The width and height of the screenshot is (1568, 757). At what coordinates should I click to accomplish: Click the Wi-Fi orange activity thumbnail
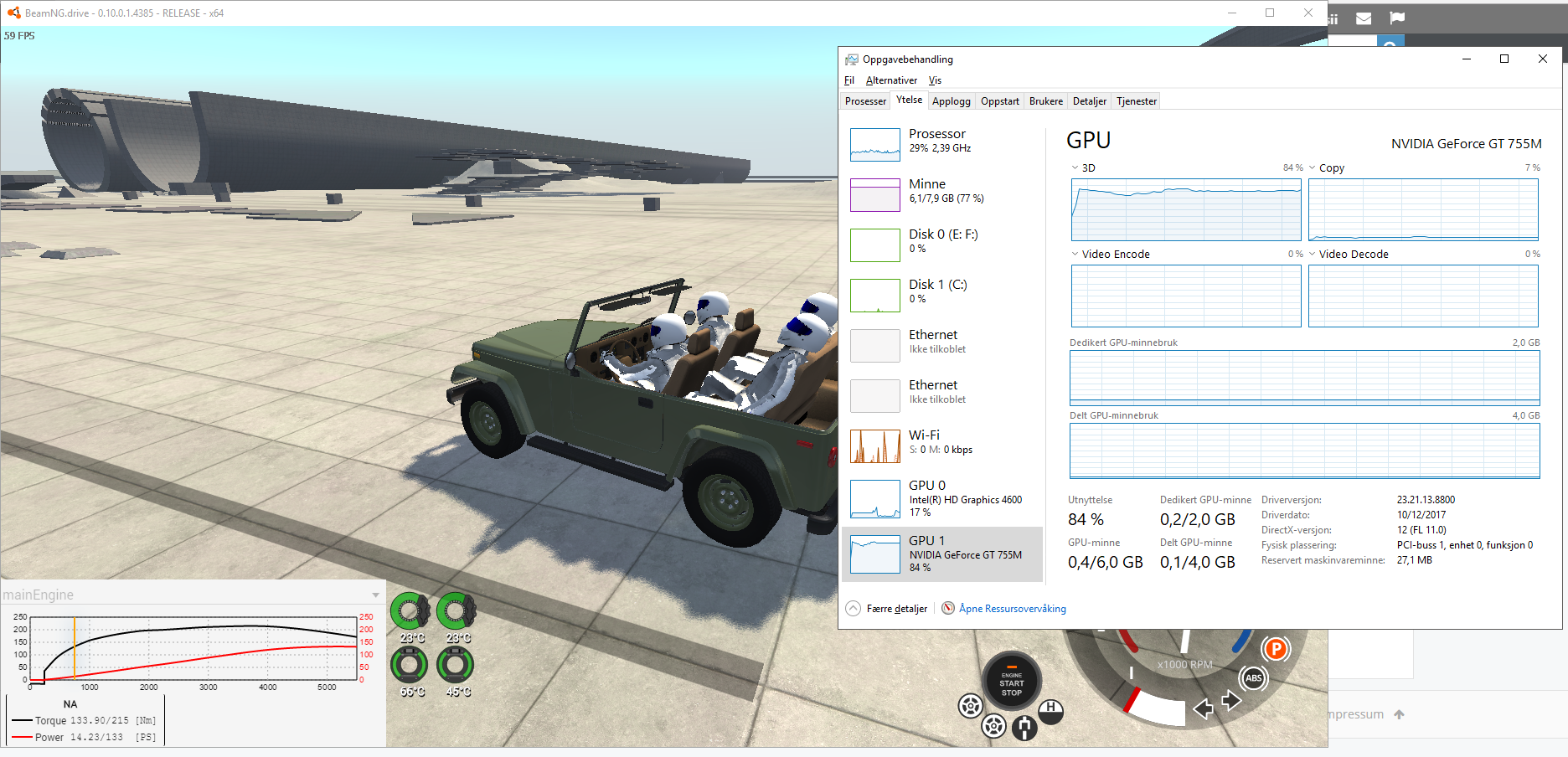pos(875,446)
